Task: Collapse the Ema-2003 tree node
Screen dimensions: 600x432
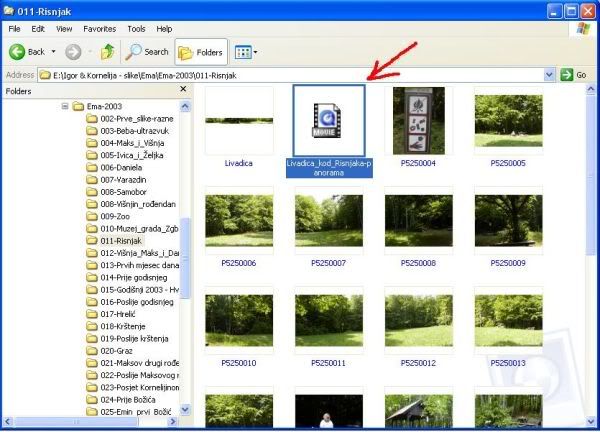Action: 65,106
